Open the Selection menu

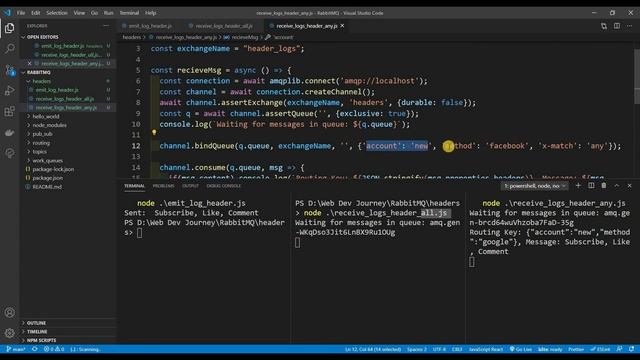57,13
